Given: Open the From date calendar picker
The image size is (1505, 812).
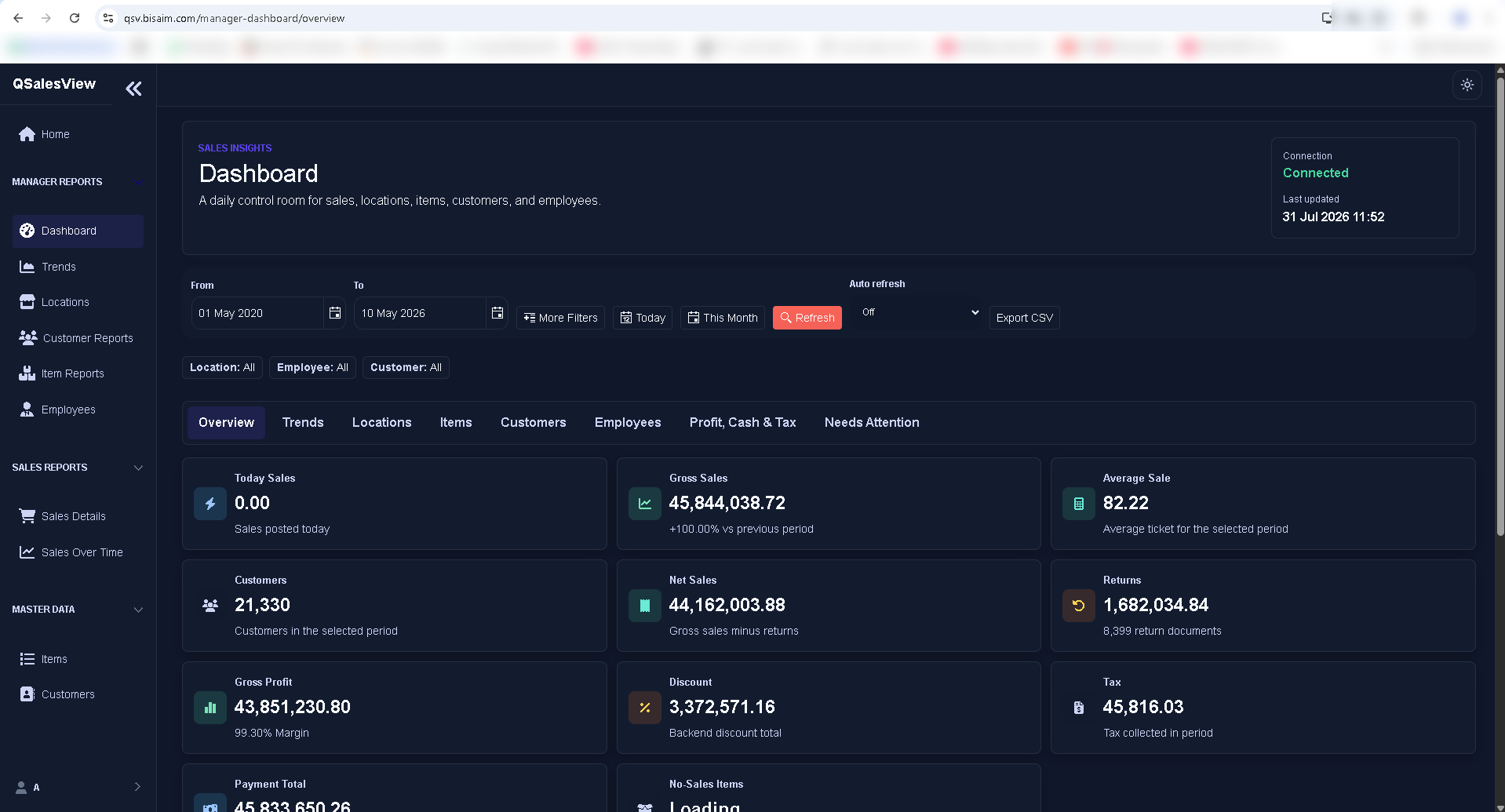Looking at the screenshot, I should (x=335, y=313).
